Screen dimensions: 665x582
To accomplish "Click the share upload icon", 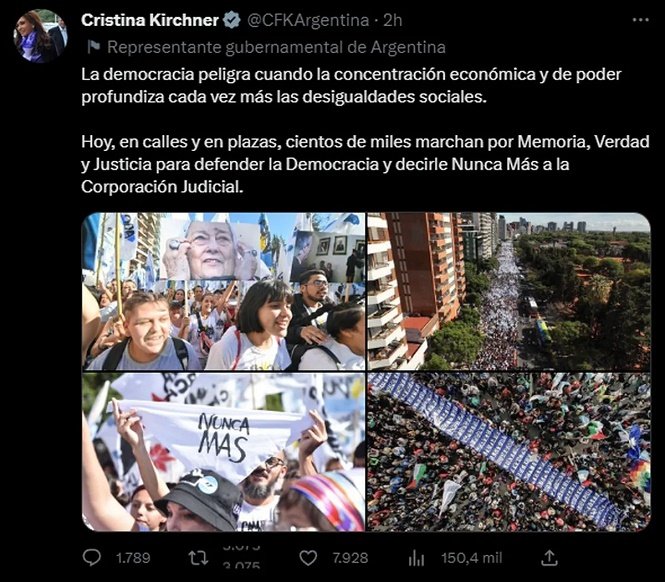I will pyautogui.click(x=549, y=558).
